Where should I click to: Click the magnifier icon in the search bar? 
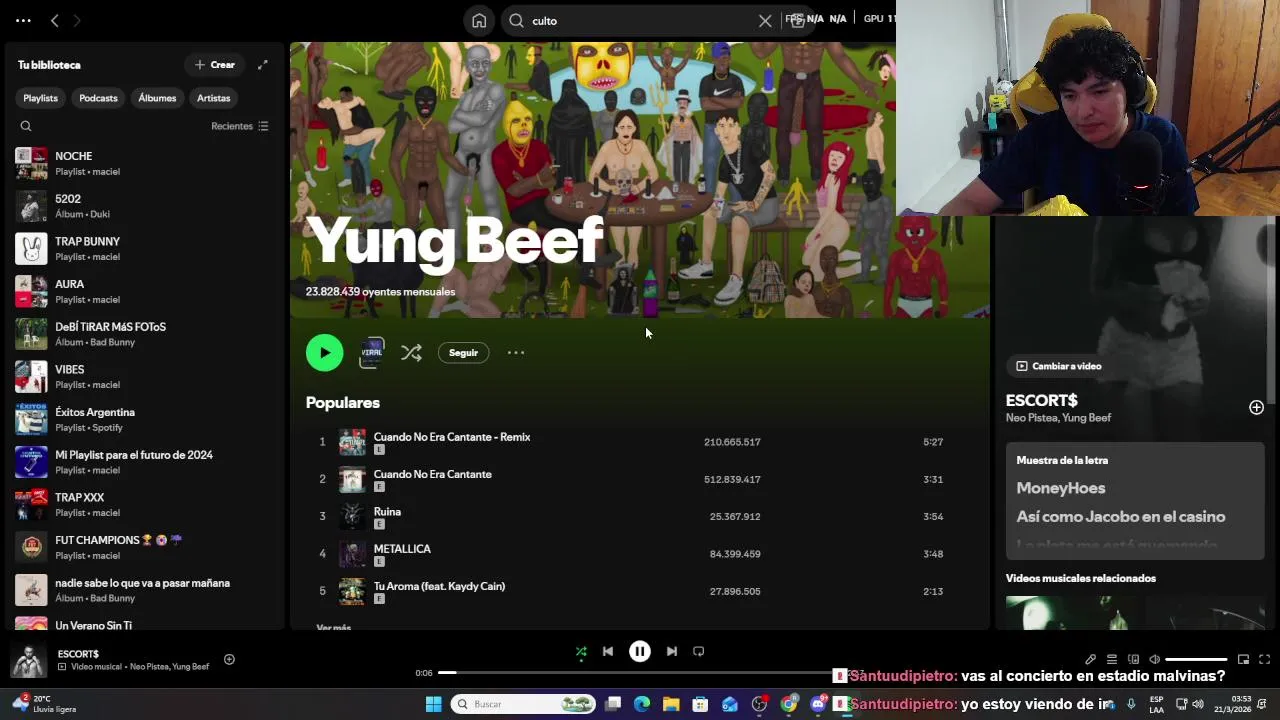point(516,20)
